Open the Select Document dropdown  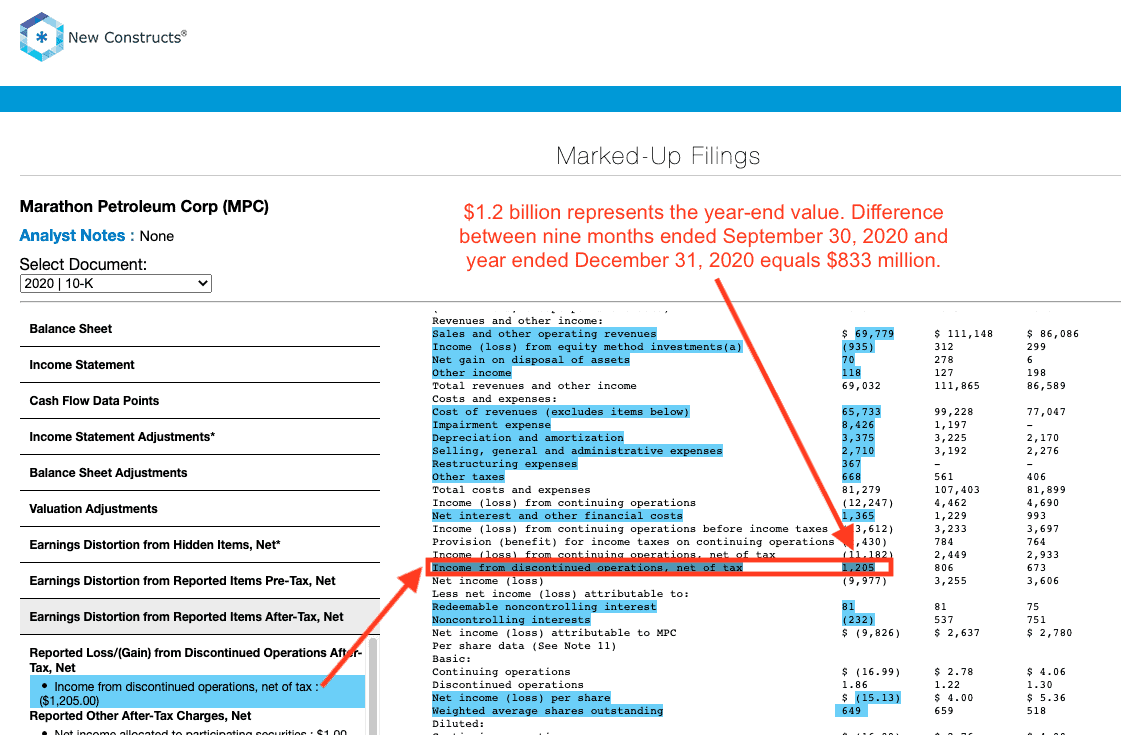coord(116,284)
